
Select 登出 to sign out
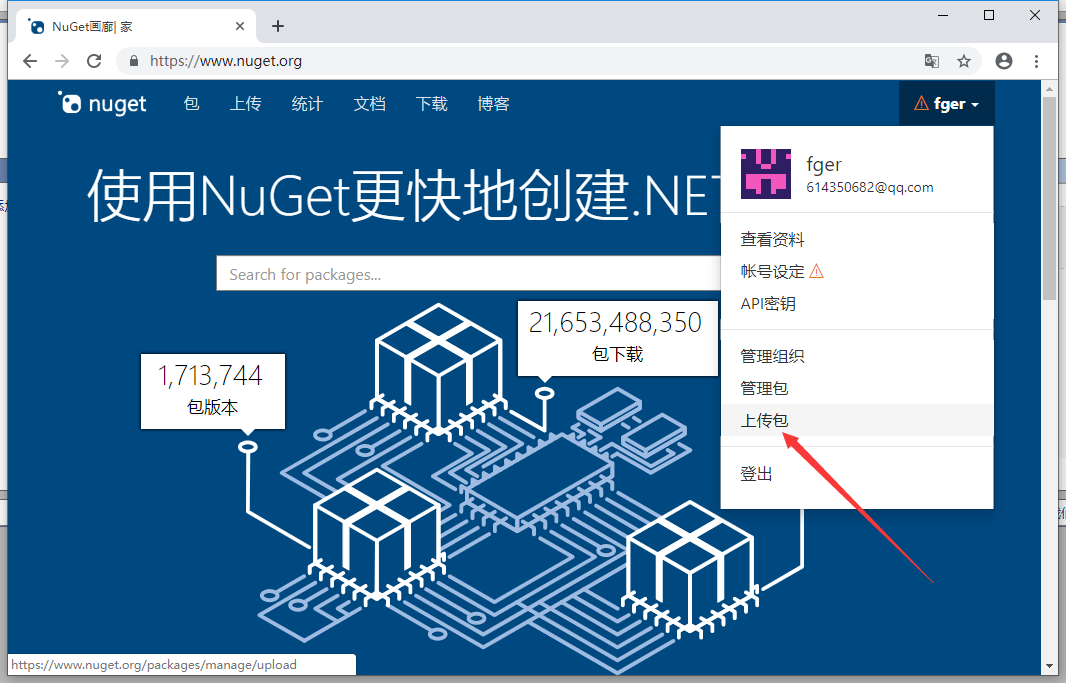757,474
